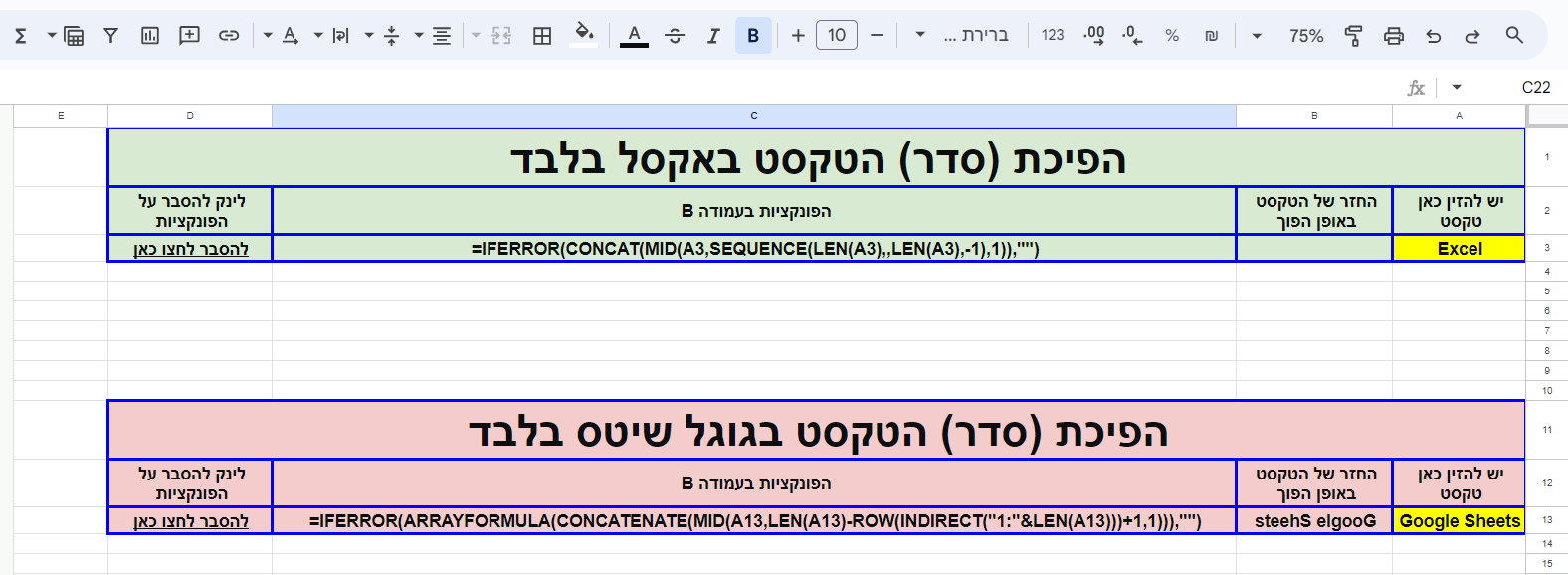Expand the horizontal align dropdown arrow
Screen dimensions: 1568x575
419,36
